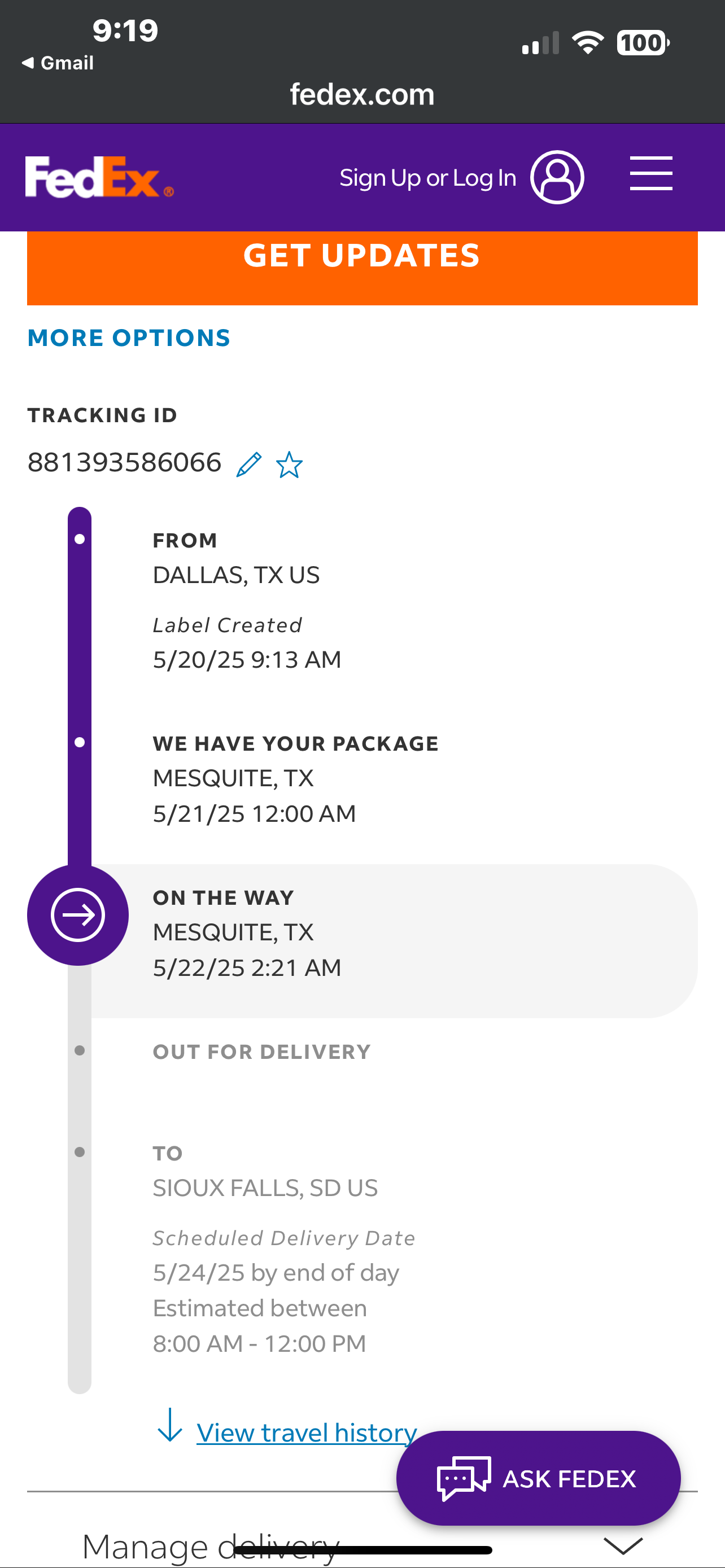Open the hamburger menu
Image resolution: width=725 pixels, height=1568 pixels.
(x=650, y=173)
